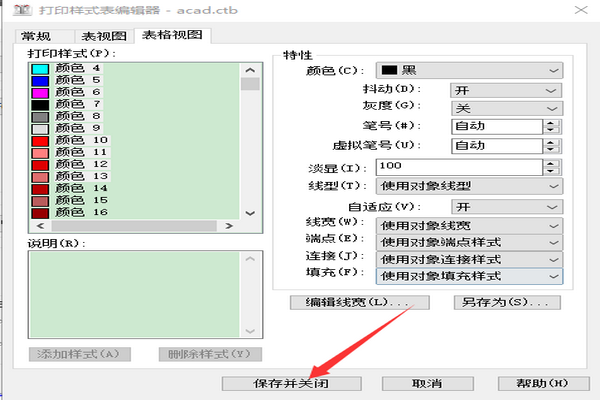Click the 保存并关闭 button

[292, 384]
